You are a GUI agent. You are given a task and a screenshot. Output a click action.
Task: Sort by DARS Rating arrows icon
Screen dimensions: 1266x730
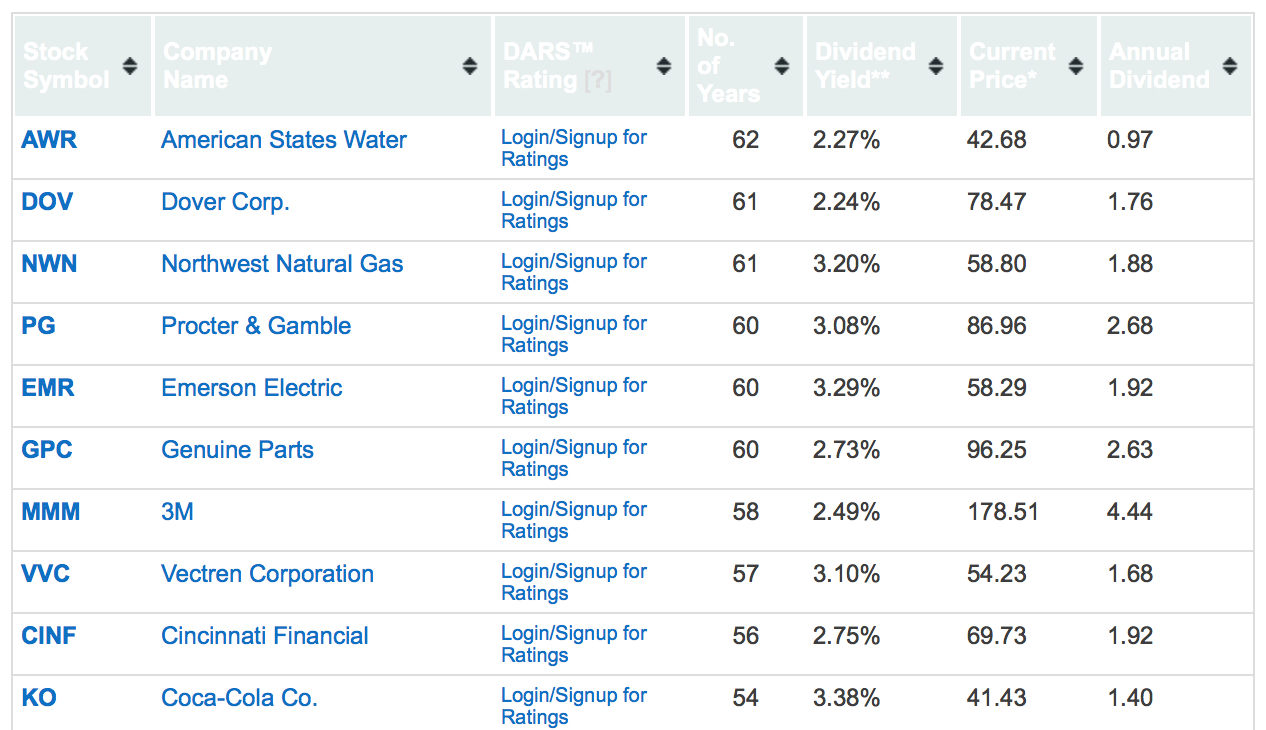(664, 66)
